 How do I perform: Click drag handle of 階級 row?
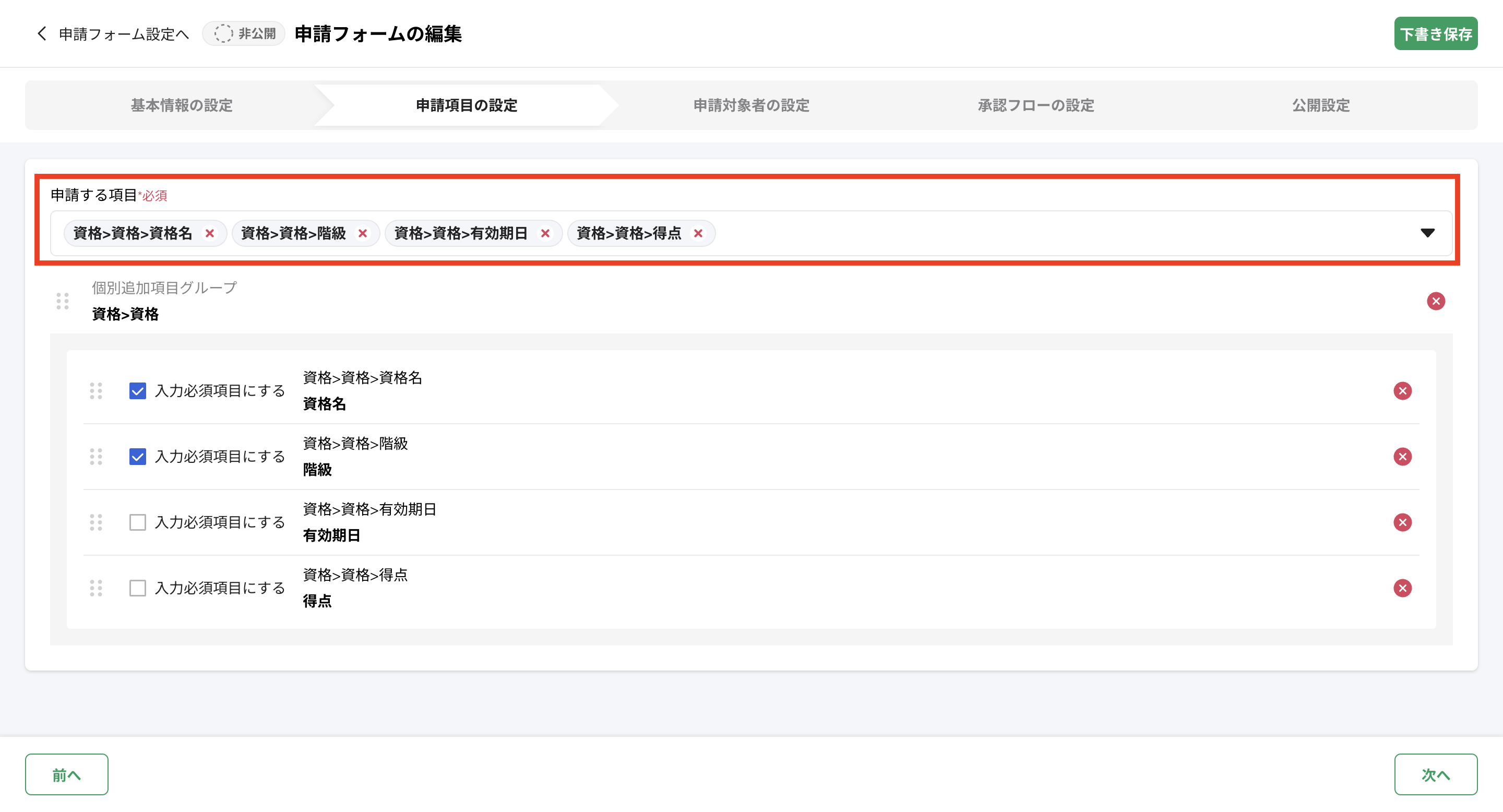96,457
